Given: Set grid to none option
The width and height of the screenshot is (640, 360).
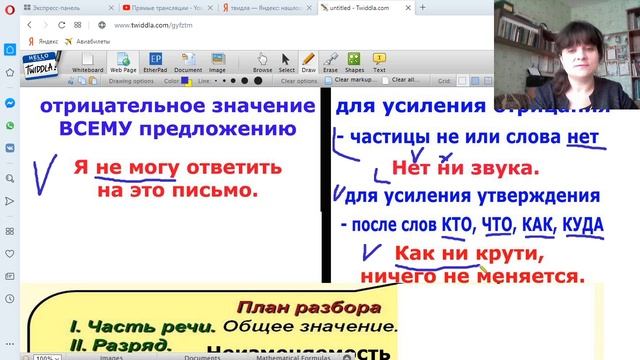Looking at the screenshot, I should [462, 81].
